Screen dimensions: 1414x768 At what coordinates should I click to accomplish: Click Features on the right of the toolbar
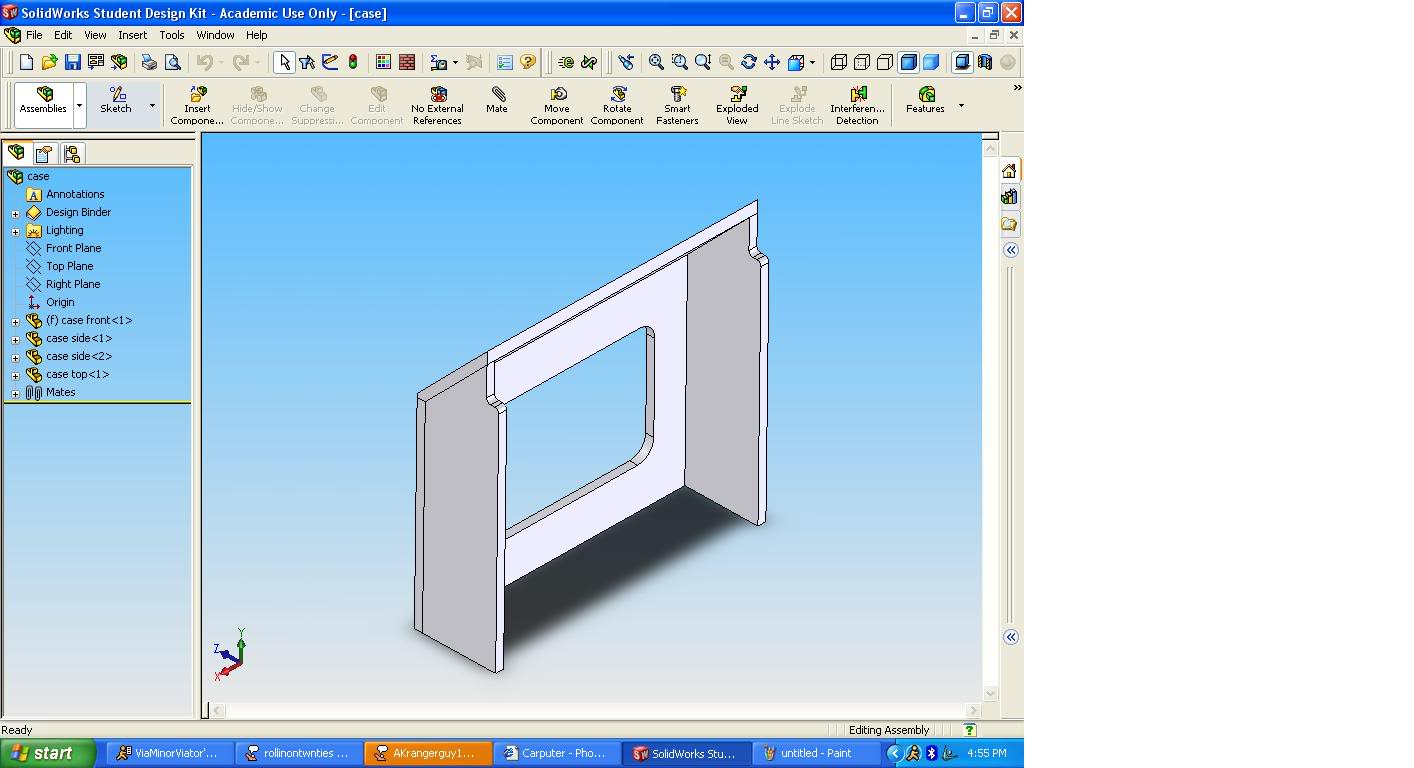[x=924, y=104]
